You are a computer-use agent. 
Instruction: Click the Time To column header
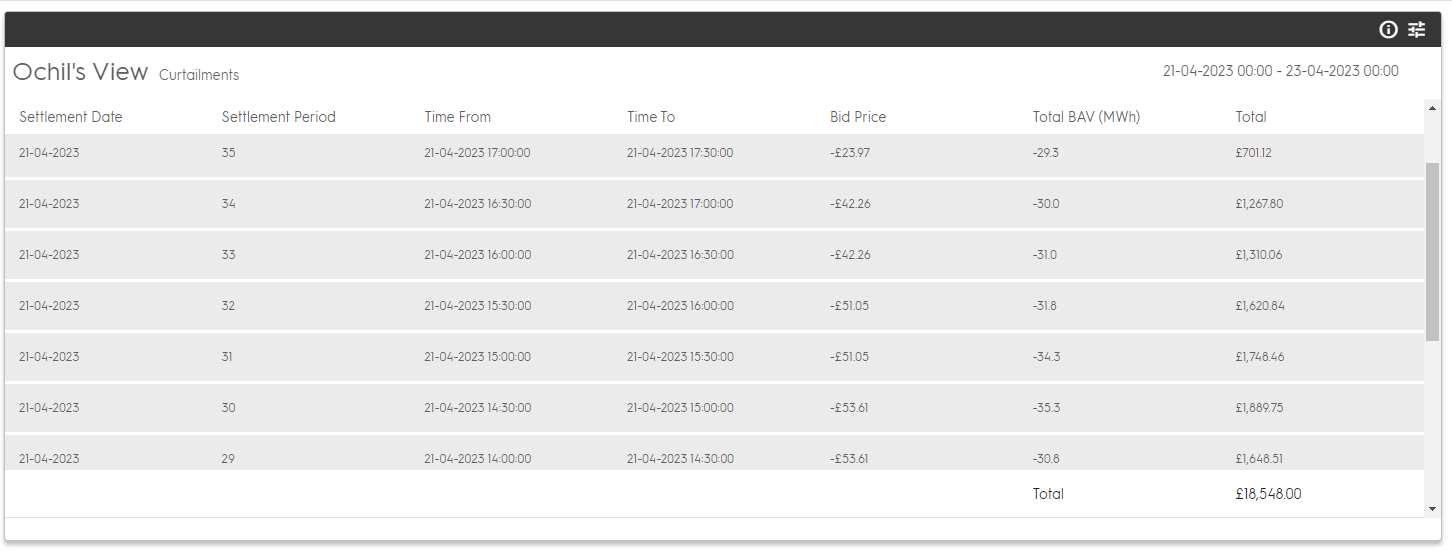(x=651, y=117)
